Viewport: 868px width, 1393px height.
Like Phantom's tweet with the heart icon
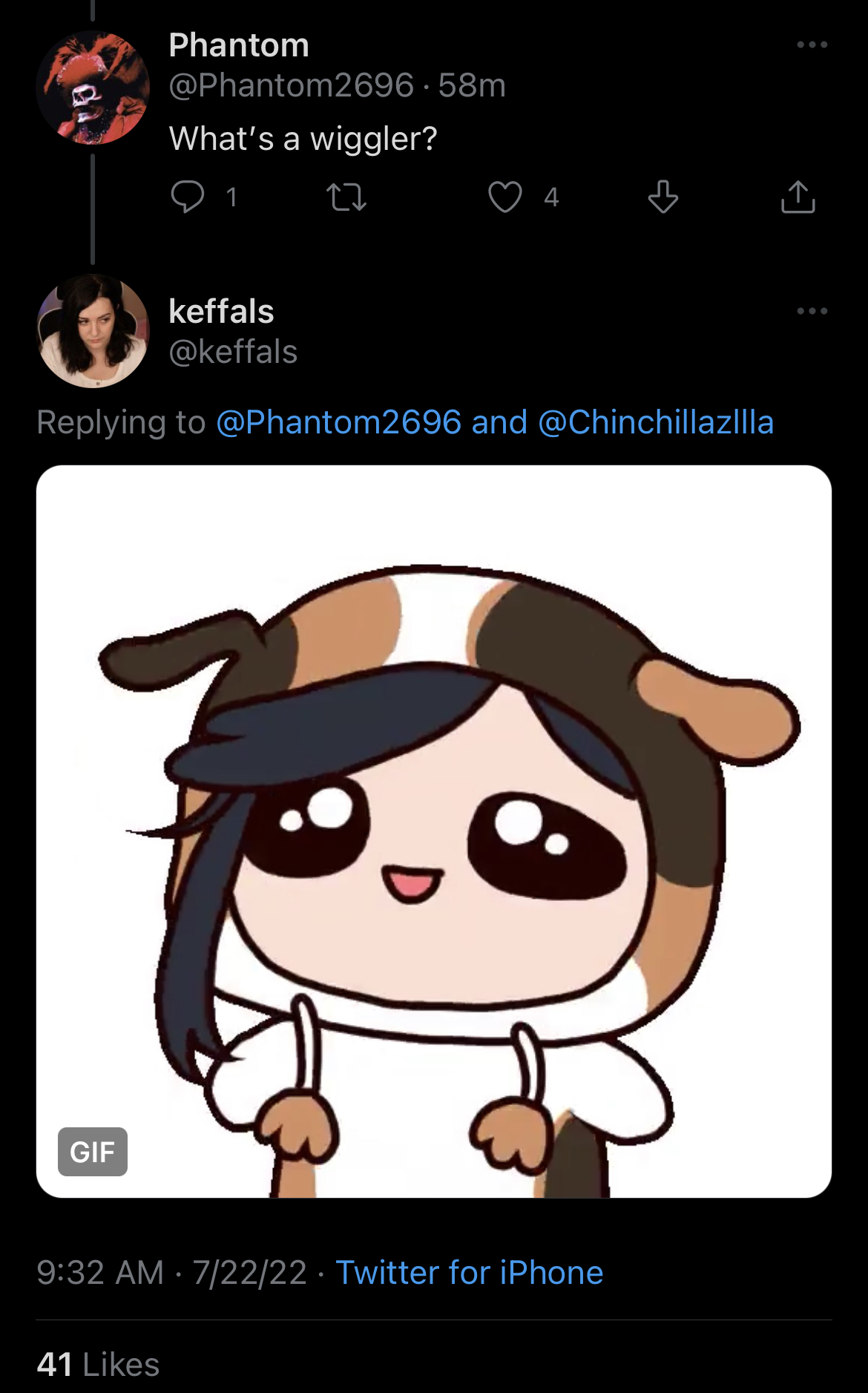[505, 197]
